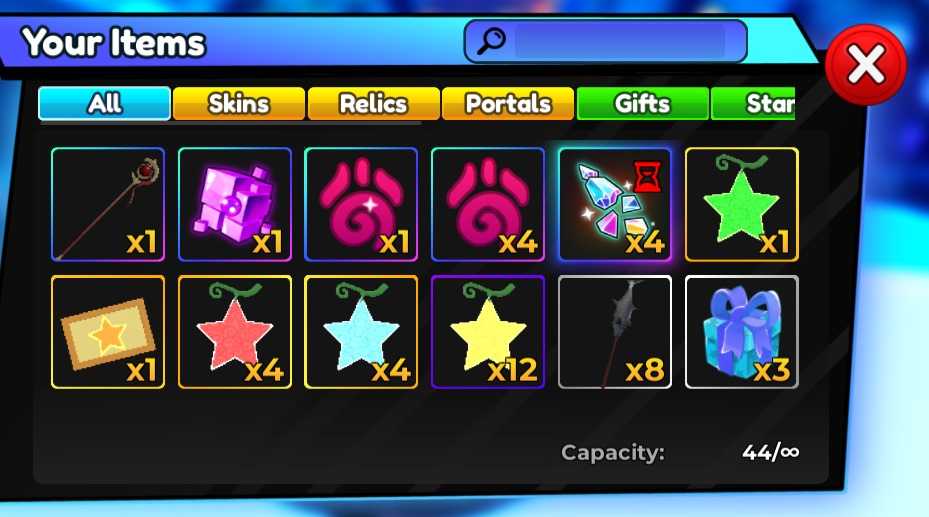Select the crystal shards item with hourglass
This screenshot has width=929, height=517.
(x=614, y=204)
